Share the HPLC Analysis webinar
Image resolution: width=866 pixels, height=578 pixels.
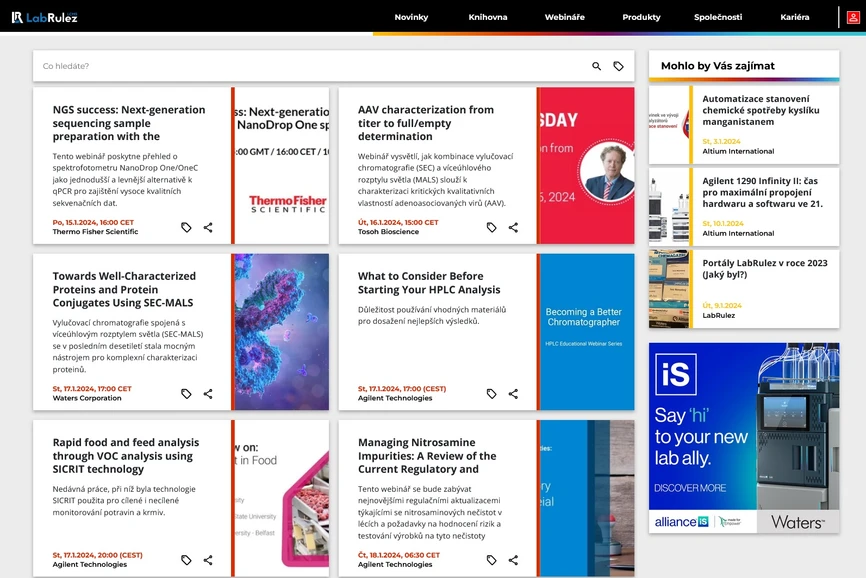pyautogui.click(x=514, y=394)
